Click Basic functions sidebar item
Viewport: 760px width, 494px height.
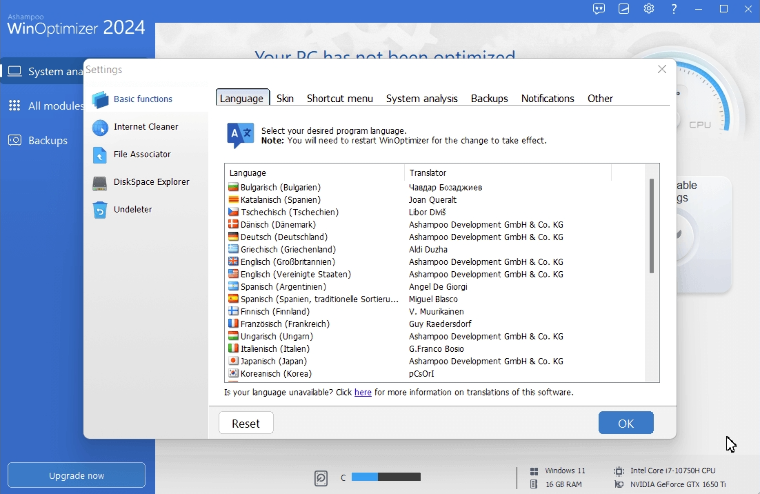[142, 99]
